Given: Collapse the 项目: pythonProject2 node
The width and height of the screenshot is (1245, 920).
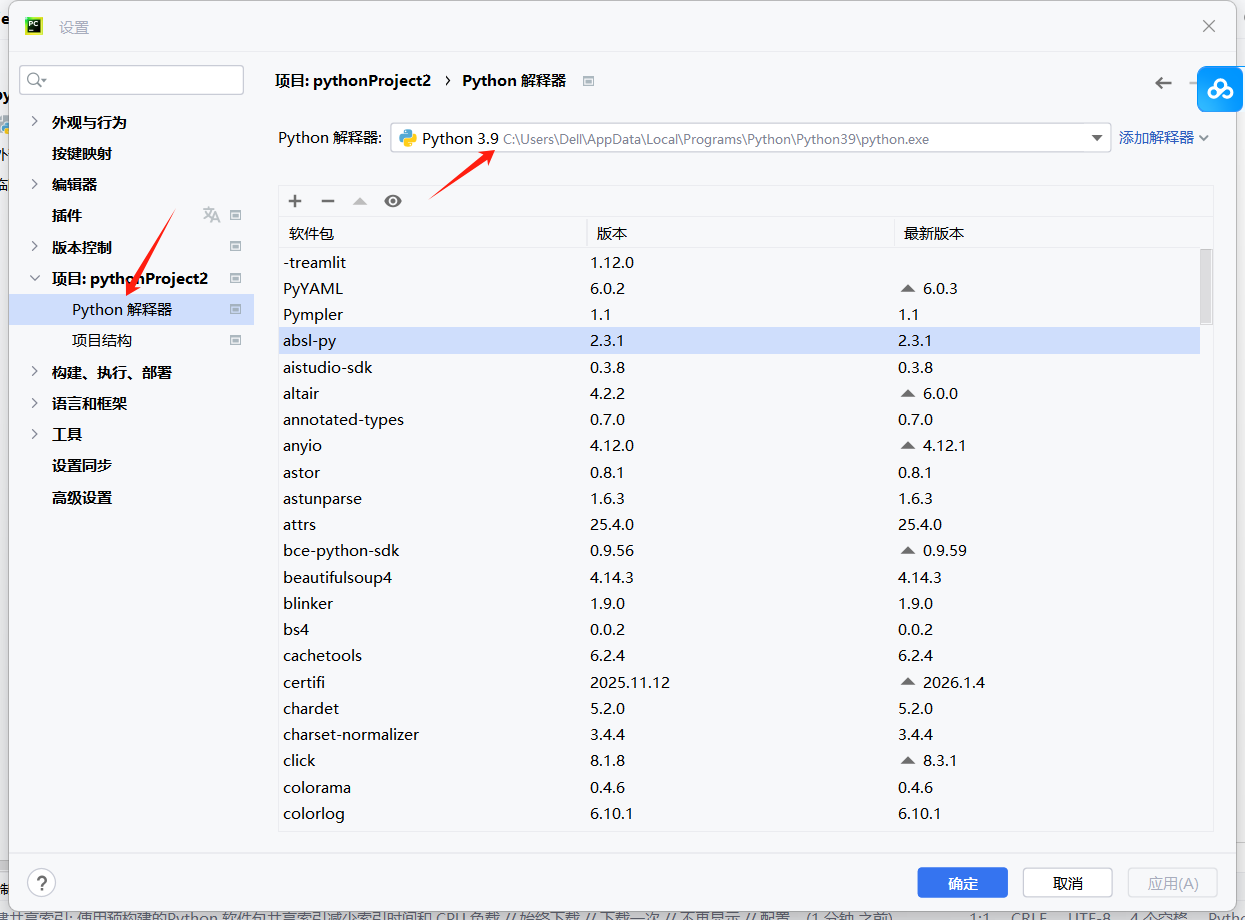Looking at the screenshot, I should [35, 278].
